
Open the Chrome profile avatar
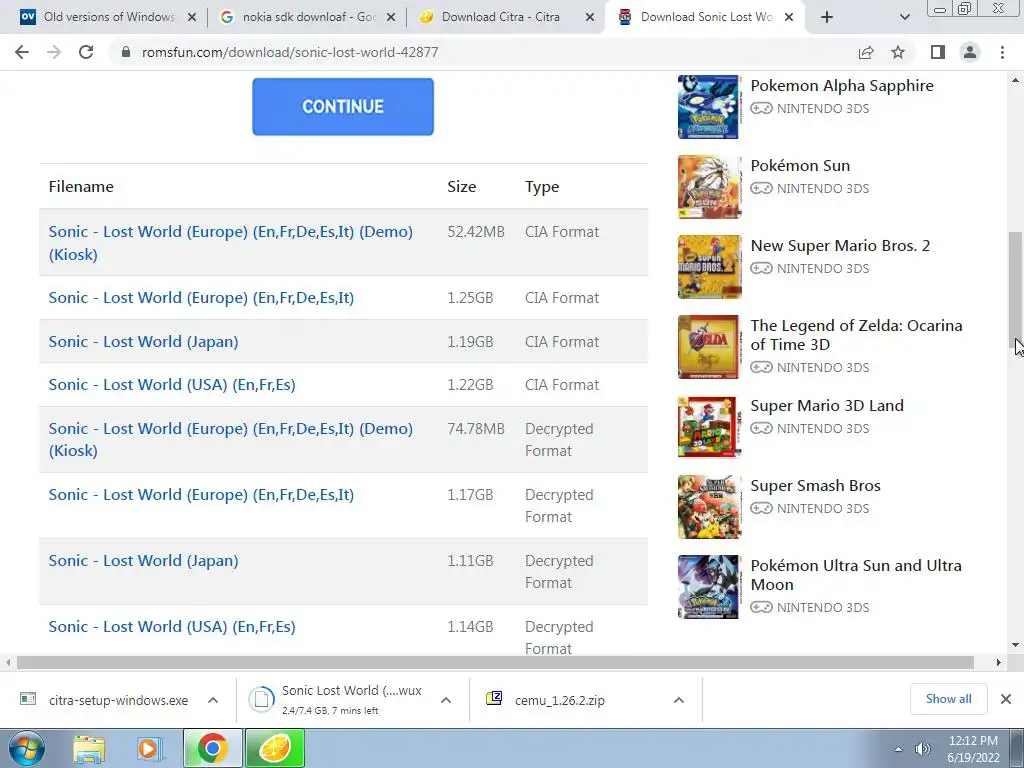pos(970,52)
